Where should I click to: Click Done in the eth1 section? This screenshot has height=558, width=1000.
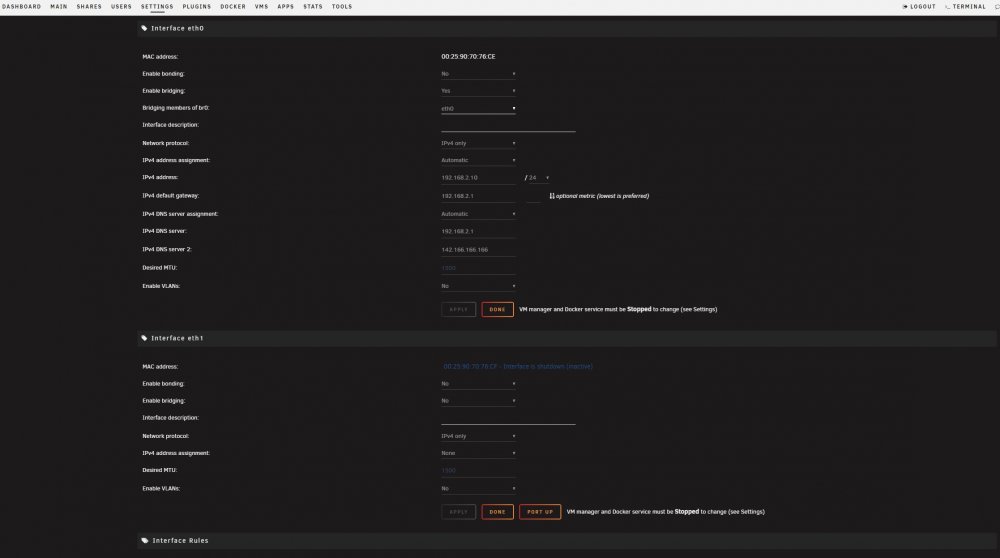click(497, 511)
